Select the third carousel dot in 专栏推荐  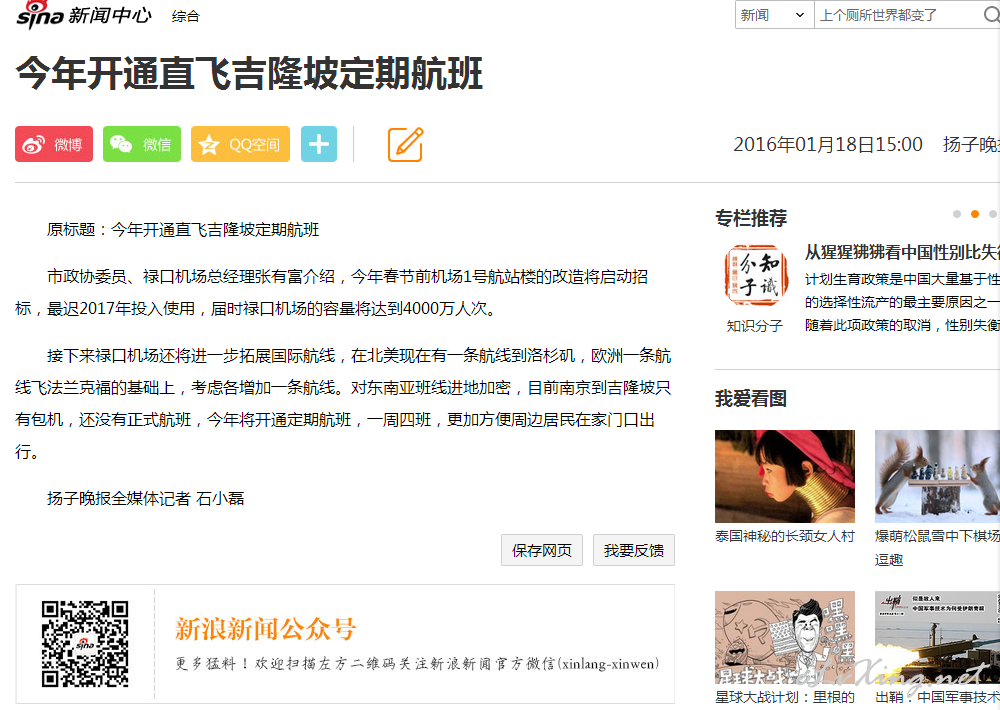[992, 214]
